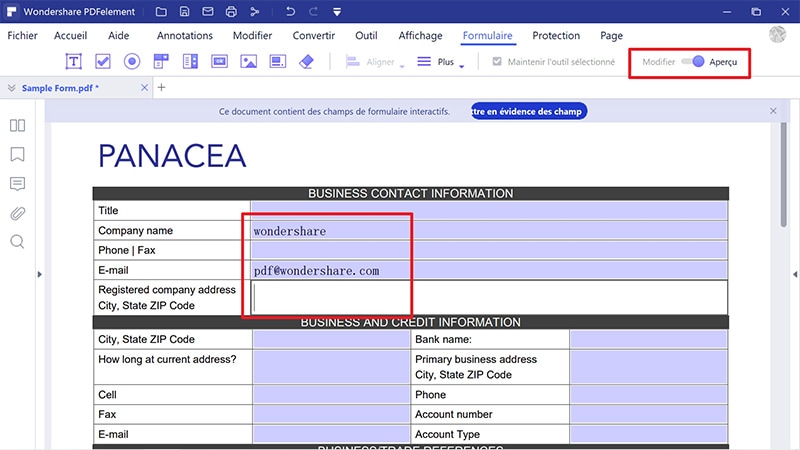This screenshot has width=800, height=450.
Task: Click the Wondershare PDFelement app logo
Action: (x=11, y=11)
